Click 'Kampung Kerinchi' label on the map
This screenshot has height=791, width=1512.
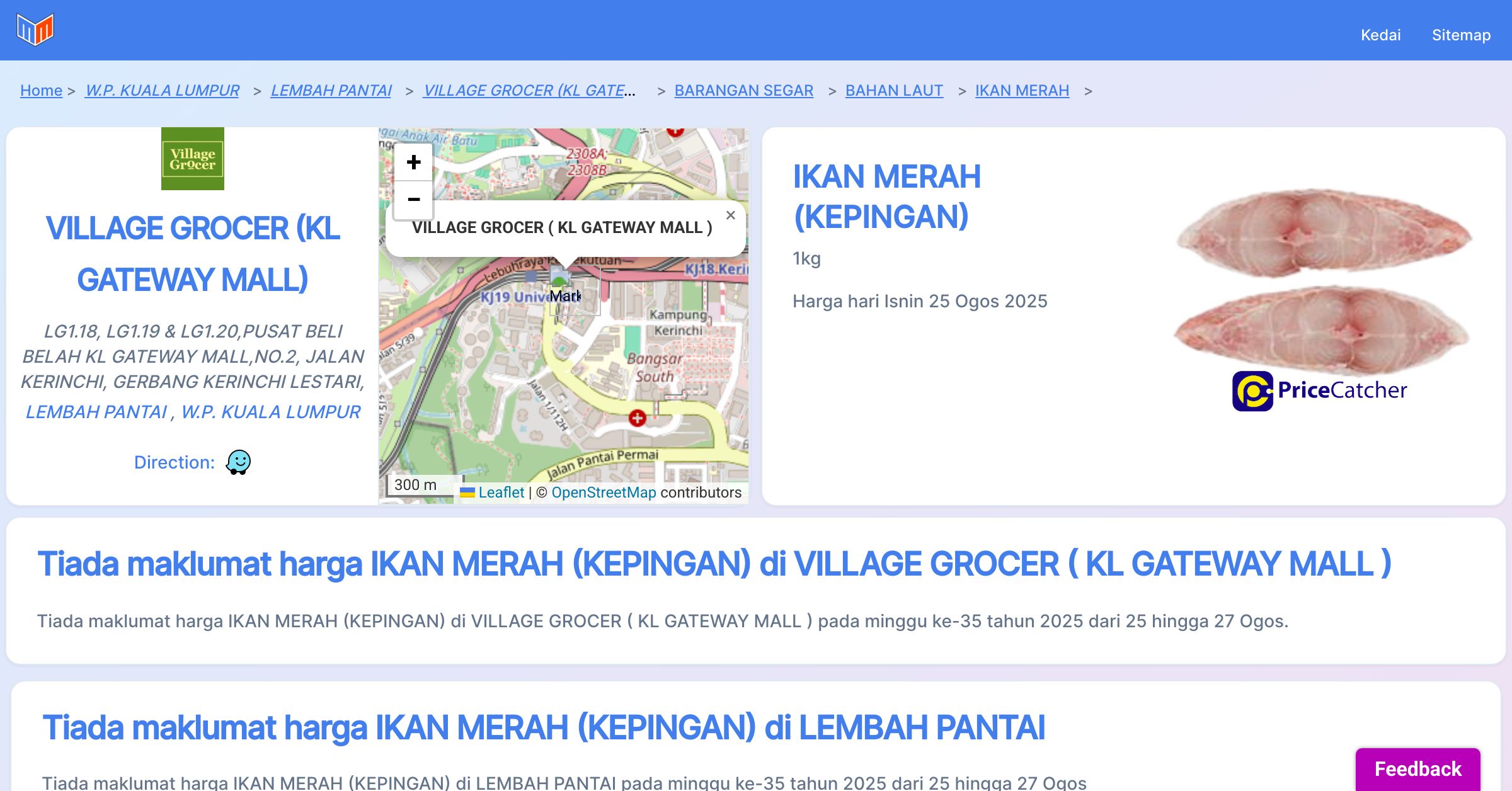click(x=678, y=322)
